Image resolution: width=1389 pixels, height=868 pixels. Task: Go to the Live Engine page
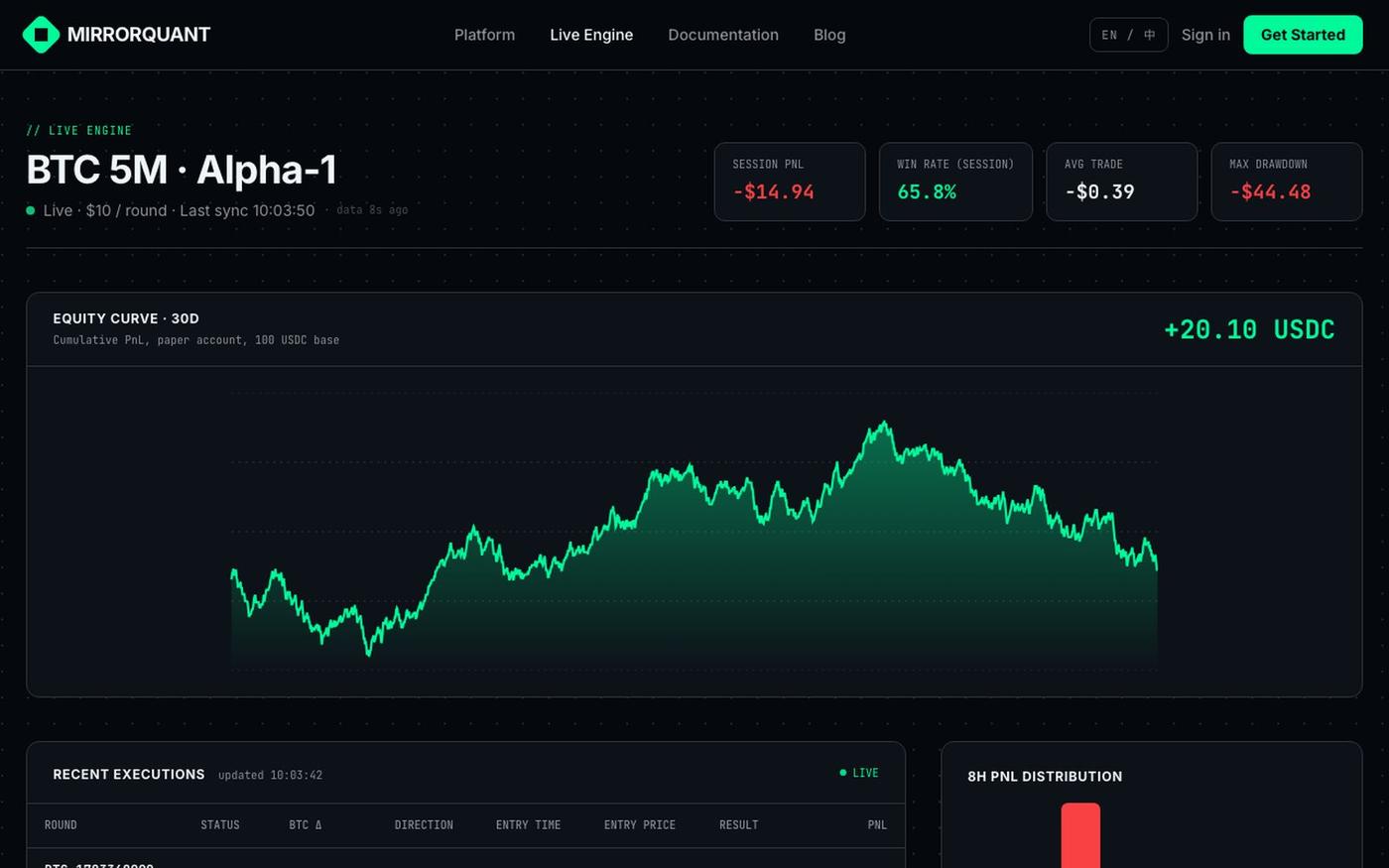pyautogui.click(x=591, y=35)
